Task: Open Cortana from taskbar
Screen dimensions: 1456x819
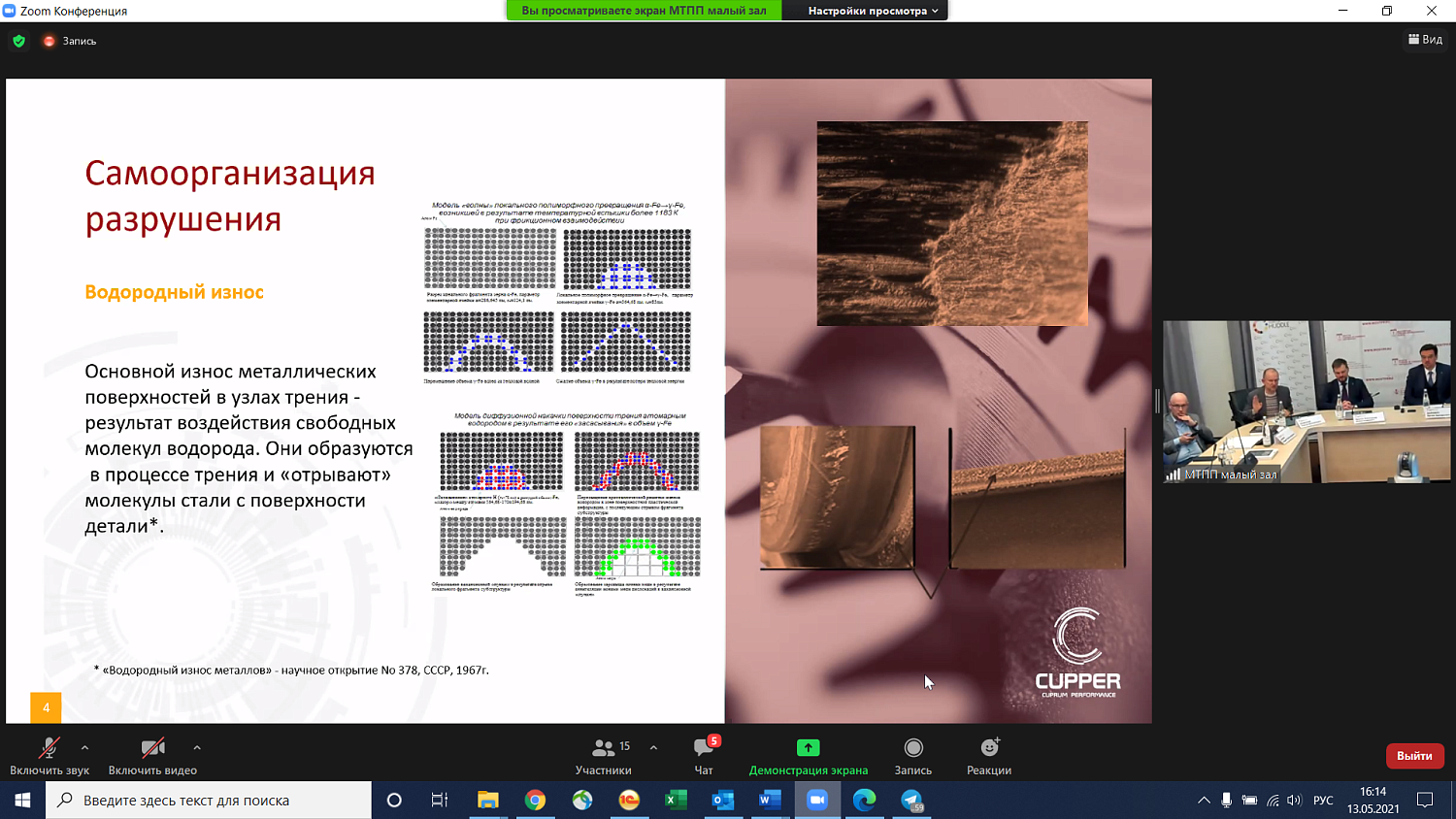Action: (394, 800)
